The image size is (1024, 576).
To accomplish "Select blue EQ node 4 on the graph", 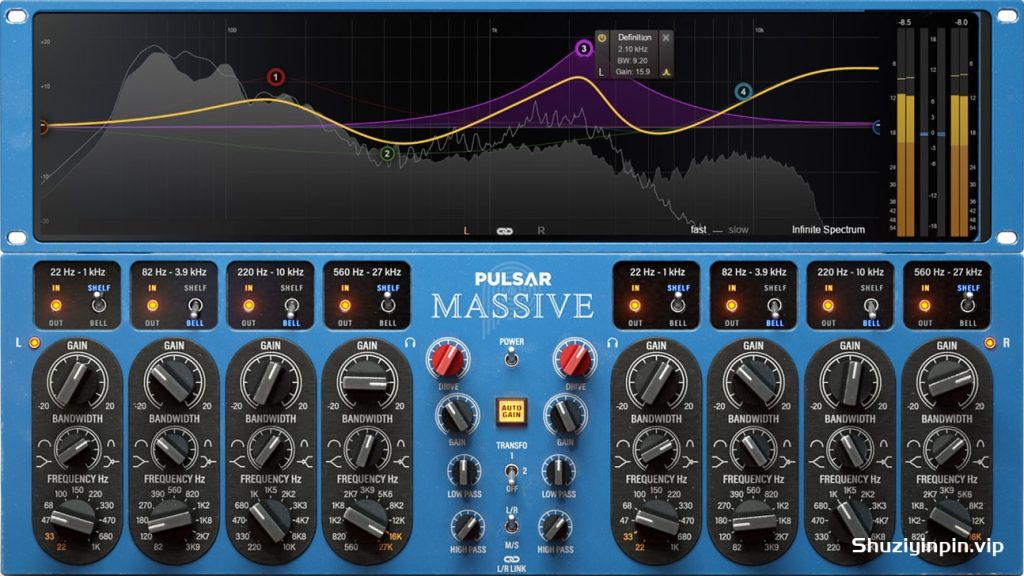I will pyautogui.click(x=743, y=91).
